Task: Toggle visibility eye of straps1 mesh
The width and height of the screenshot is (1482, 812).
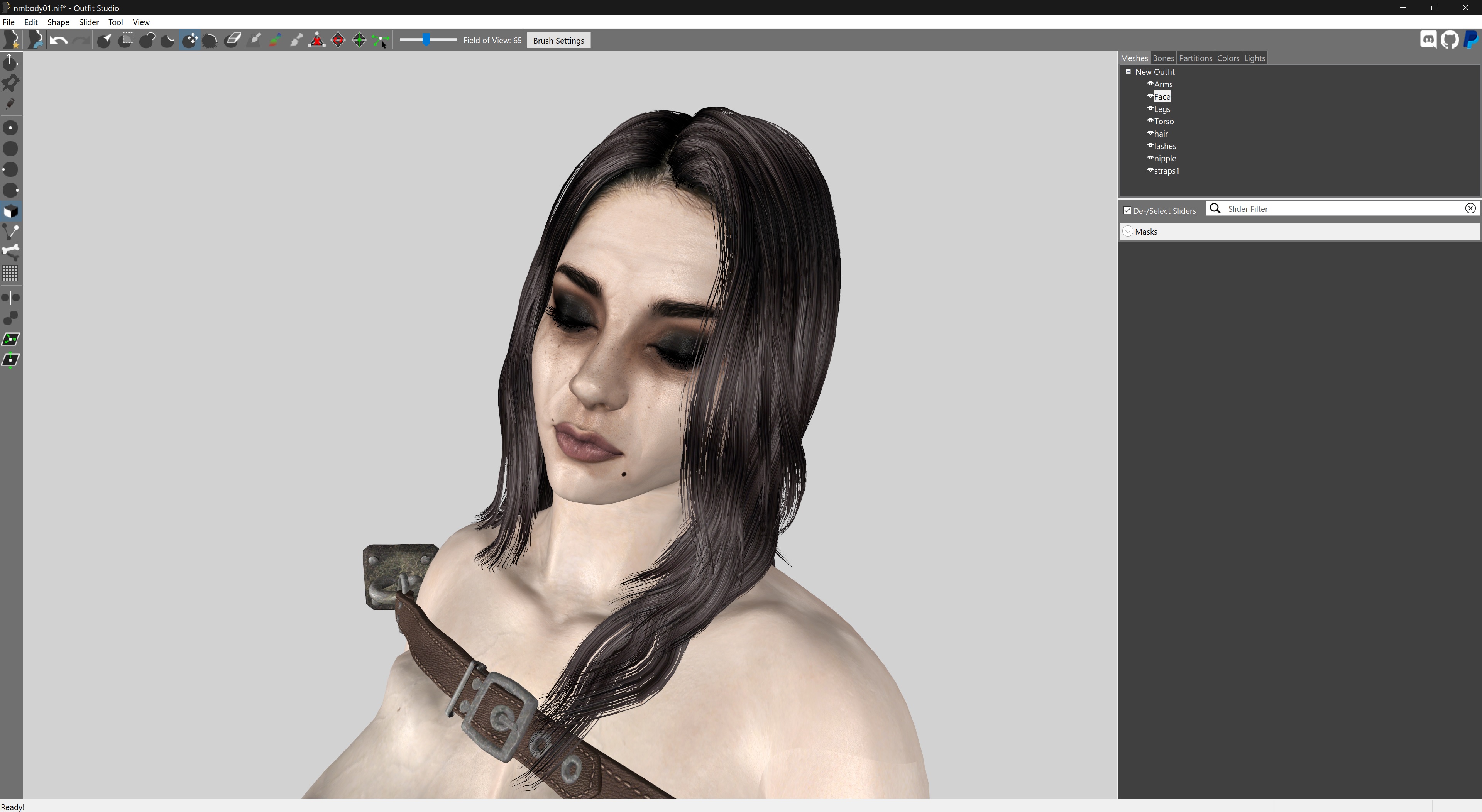Action: (x=1150, y=170)
